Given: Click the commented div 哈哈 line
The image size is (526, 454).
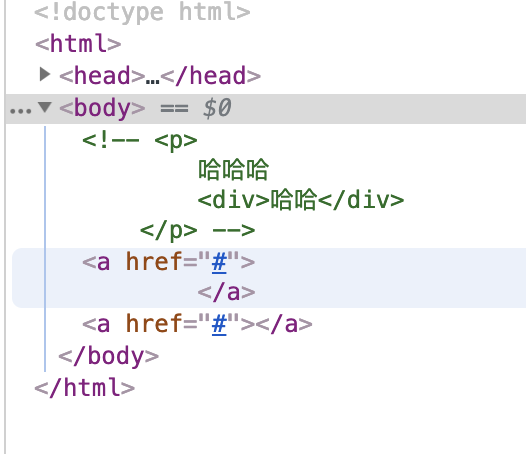Looking at the screenshot, I should 301,200.
